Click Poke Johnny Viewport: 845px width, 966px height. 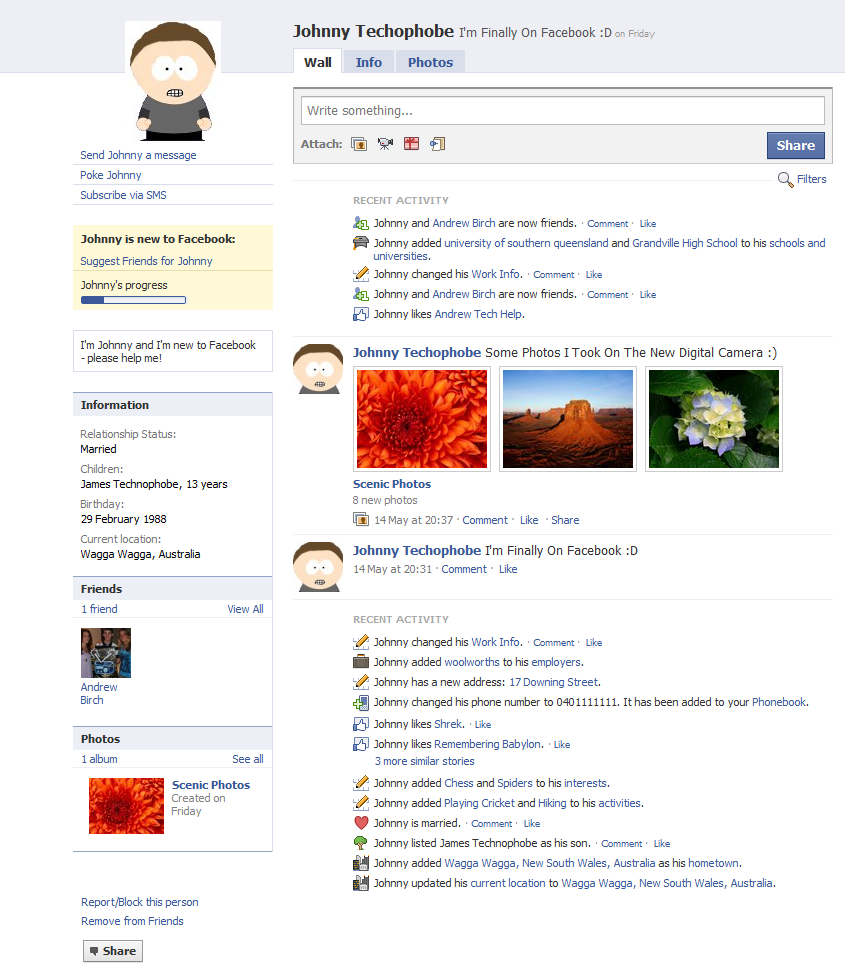(111, 175)
